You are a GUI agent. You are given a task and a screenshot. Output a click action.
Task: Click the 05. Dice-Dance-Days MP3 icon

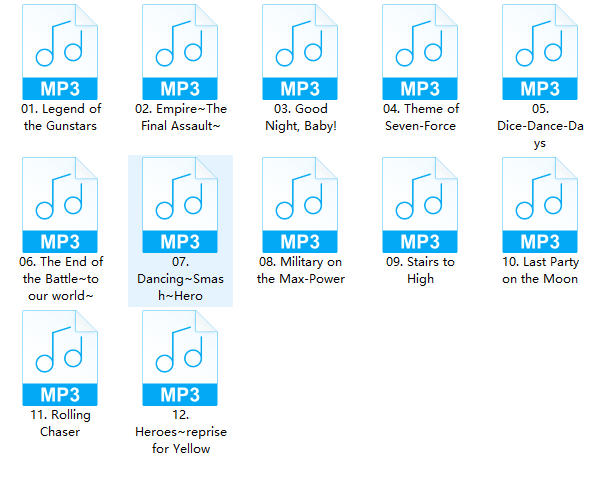pyautogui.click(x=540, y=52)
